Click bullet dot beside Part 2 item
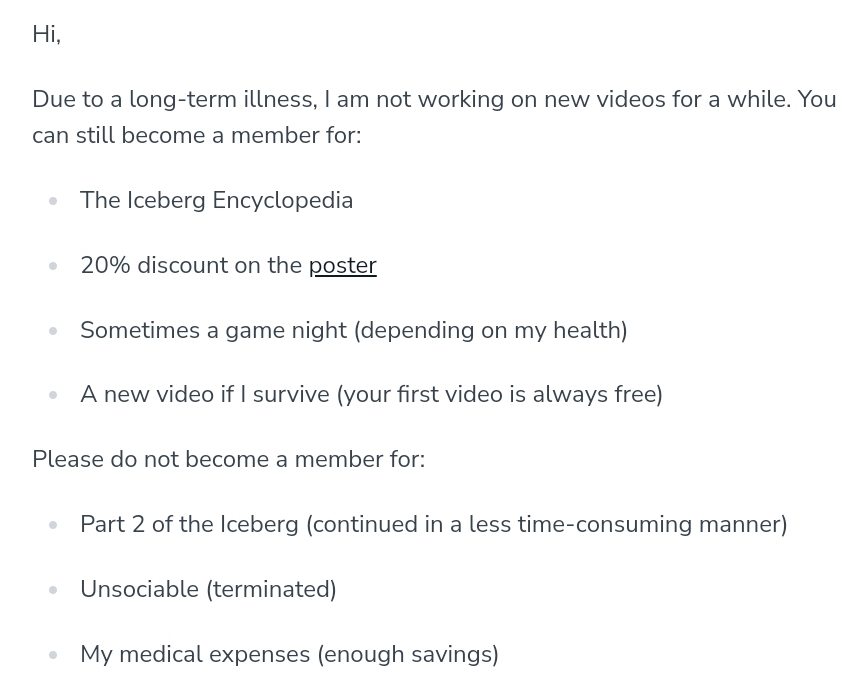Screen dimensions: 868x698 pos(53,525)
